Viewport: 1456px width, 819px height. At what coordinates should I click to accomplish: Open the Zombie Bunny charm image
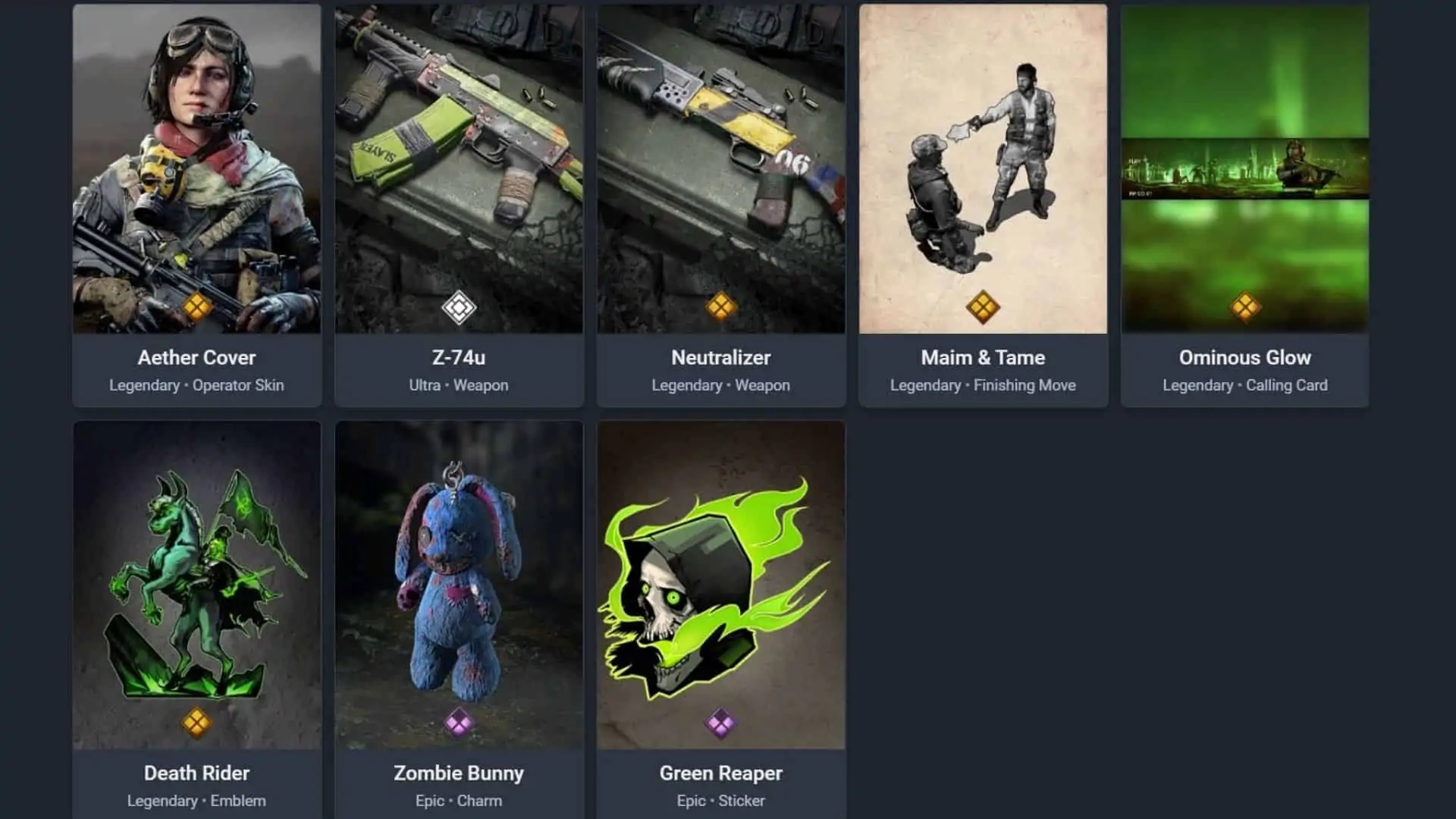coord(459,585)
